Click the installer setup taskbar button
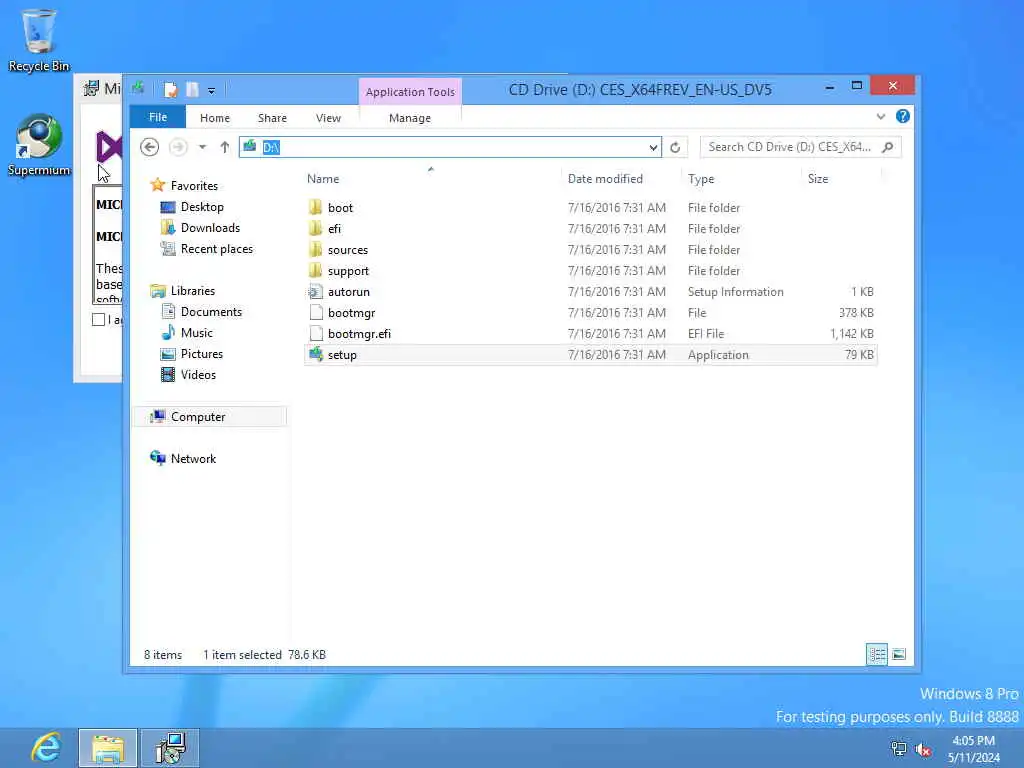The height and width of the screenshot is (768, 1024). [170, 748]
